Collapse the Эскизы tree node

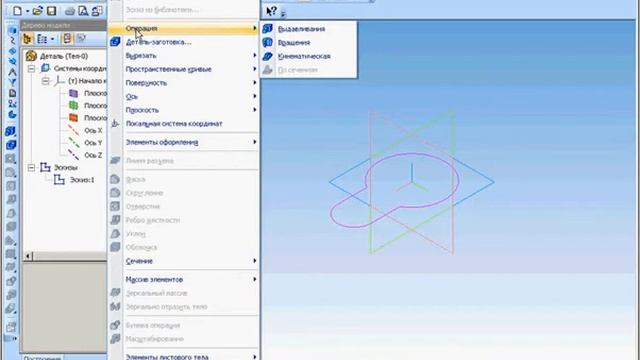point(31,167)
